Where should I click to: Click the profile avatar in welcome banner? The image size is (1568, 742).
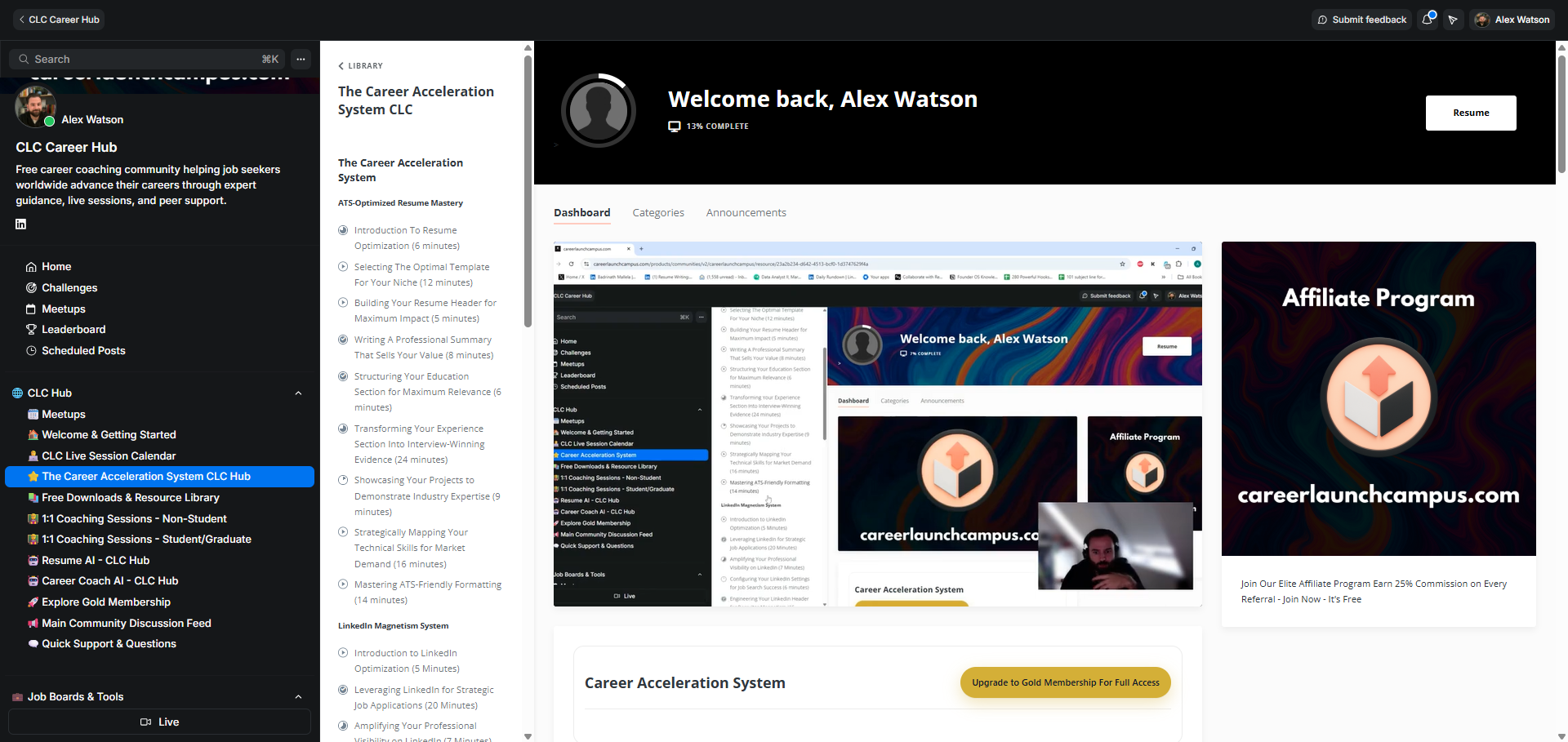pos(599,111)
